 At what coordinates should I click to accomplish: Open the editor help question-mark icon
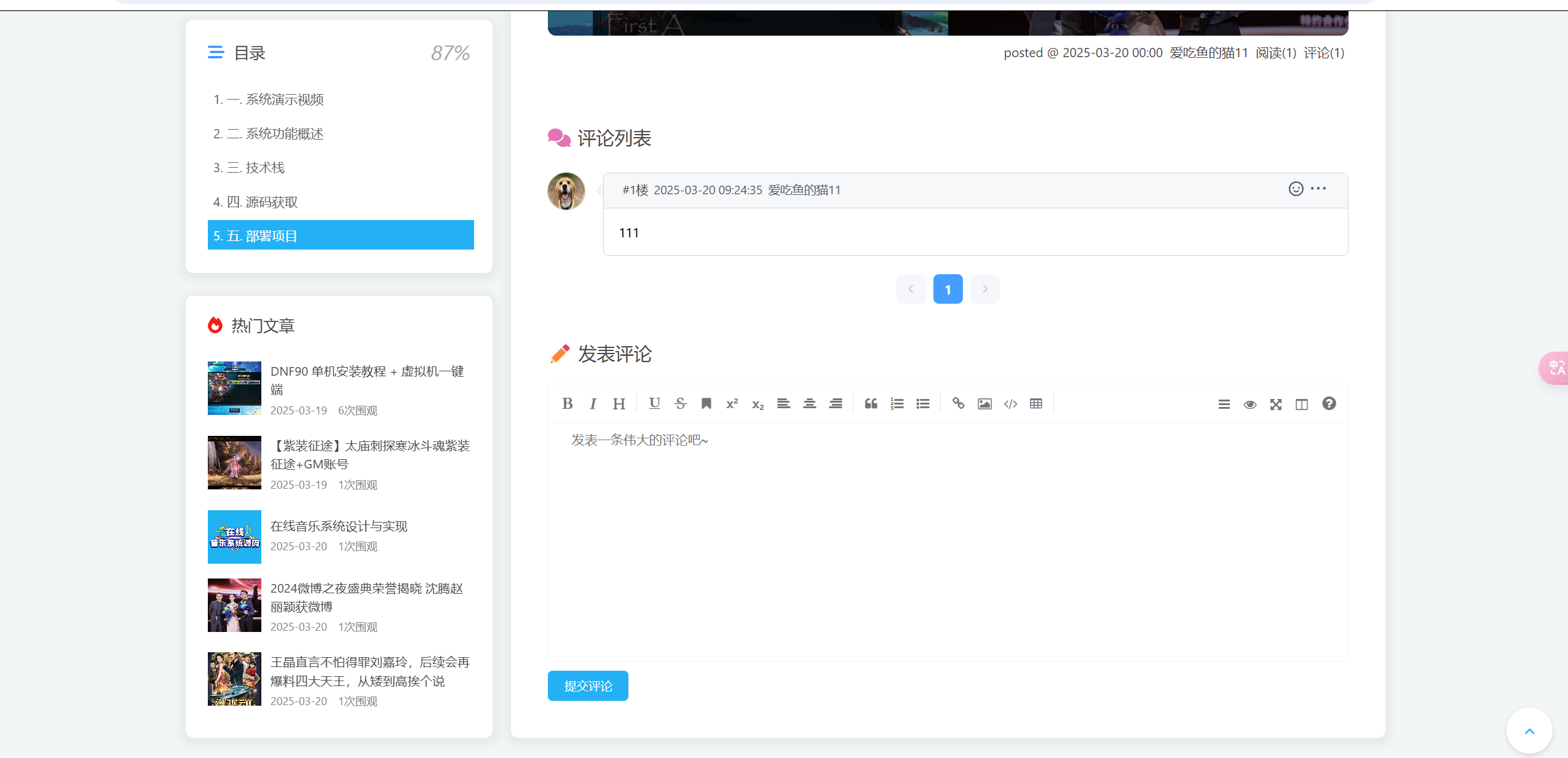pos(1329,404)
